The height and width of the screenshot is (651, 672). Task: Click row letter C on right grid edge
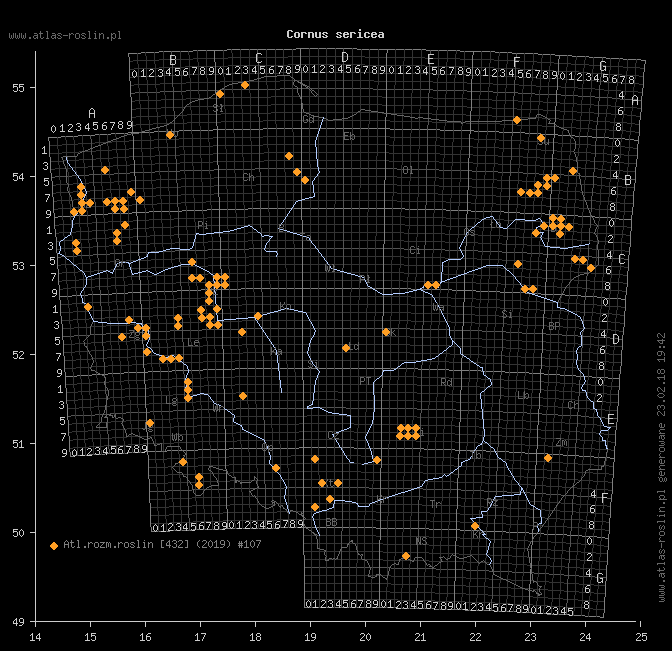pyautogui.click(x=622, y=260)
